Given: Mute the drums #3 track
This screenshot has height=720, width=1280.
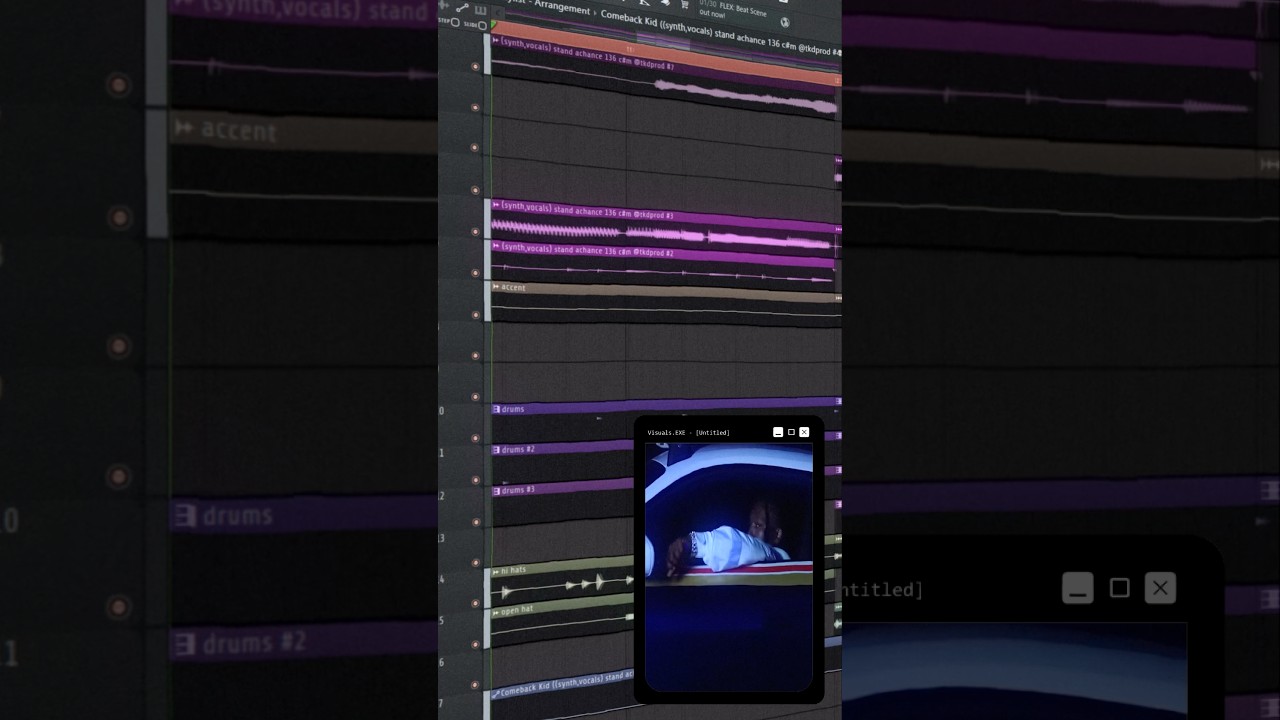Looking at the screenshot, I should click(475, 520).
